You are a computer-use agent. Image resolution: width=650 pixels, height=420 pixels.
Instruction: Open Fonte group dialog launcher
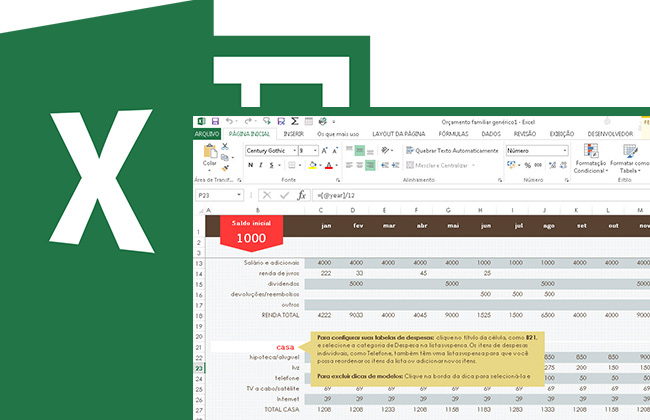pos(338,180)
